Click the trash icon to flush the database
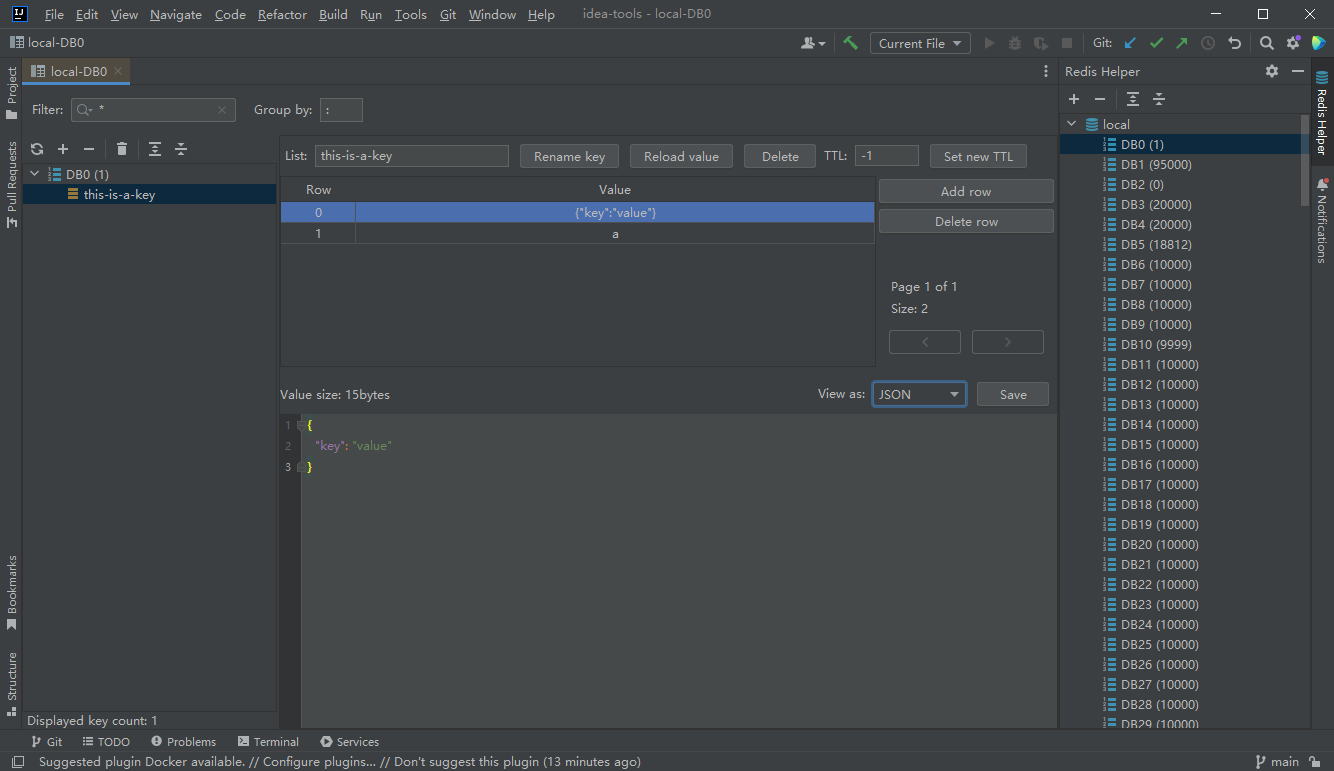The width and height of the screenshot is (1334, 771). (x=122, y=149)
